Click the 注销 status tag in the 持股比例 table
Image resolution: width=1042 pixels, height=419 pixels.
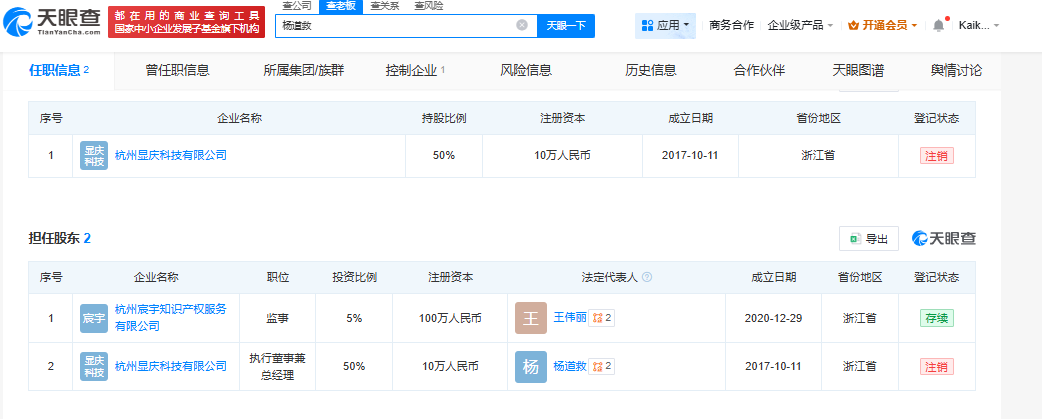point(937,156)
